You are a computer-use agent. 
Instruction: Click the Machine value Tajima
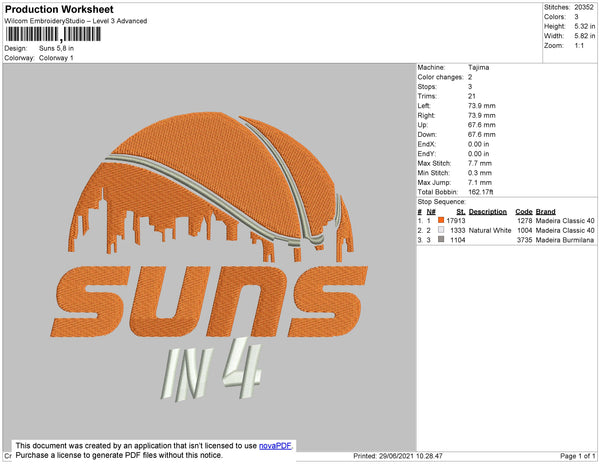click(x=479, y=68)
